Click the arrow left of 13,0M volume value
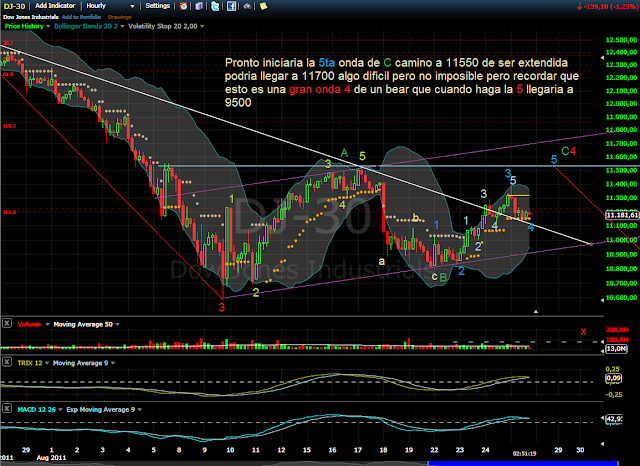640x466 pixels. pos(602,351)
